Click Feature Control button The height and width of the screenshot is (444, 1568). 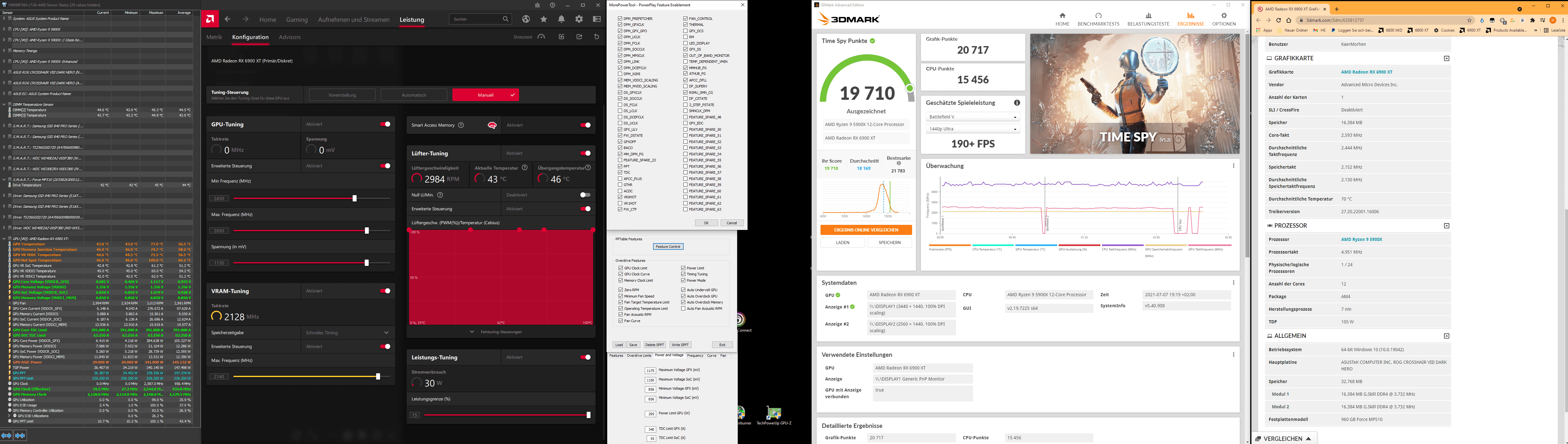[x=668, y=246]
